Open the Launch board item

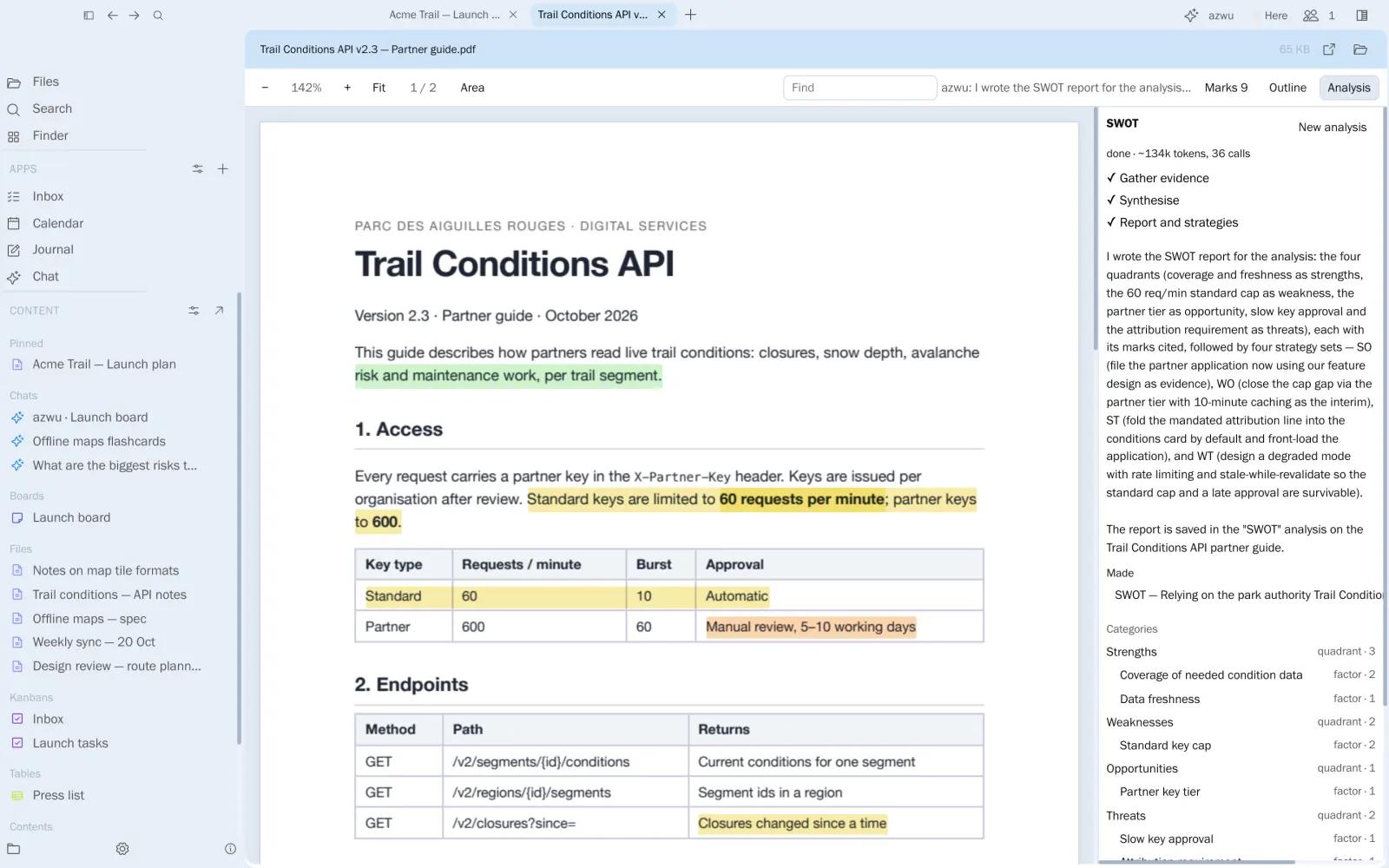pos(71,518)
